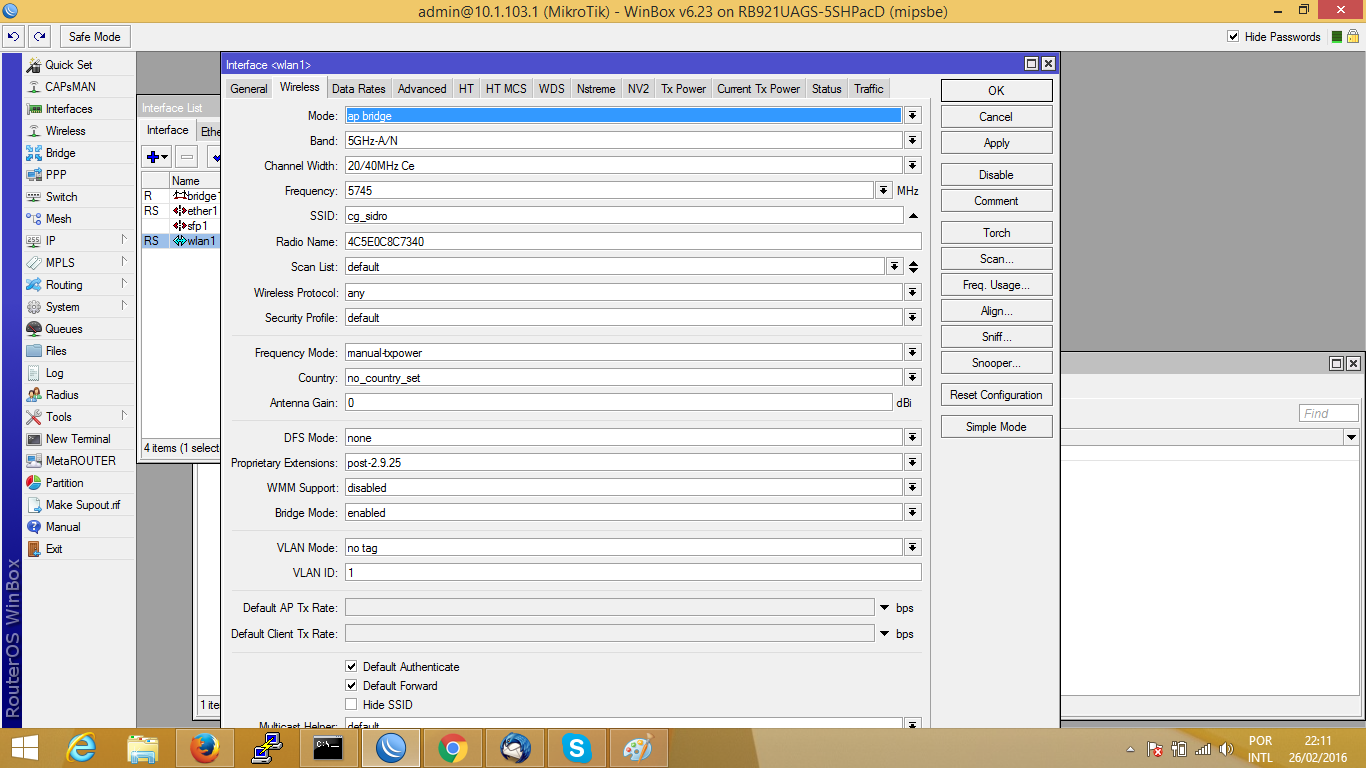
Task: Open the Mode dropdown arrow
Action: [912, 116]
